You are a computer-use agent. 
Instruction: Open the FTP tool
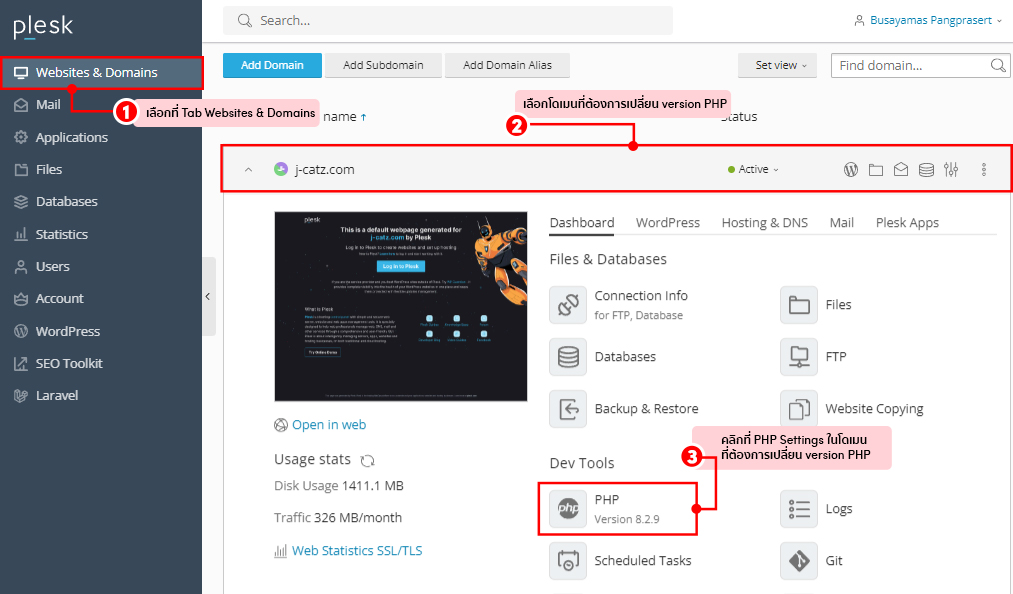tap(813, 357)
